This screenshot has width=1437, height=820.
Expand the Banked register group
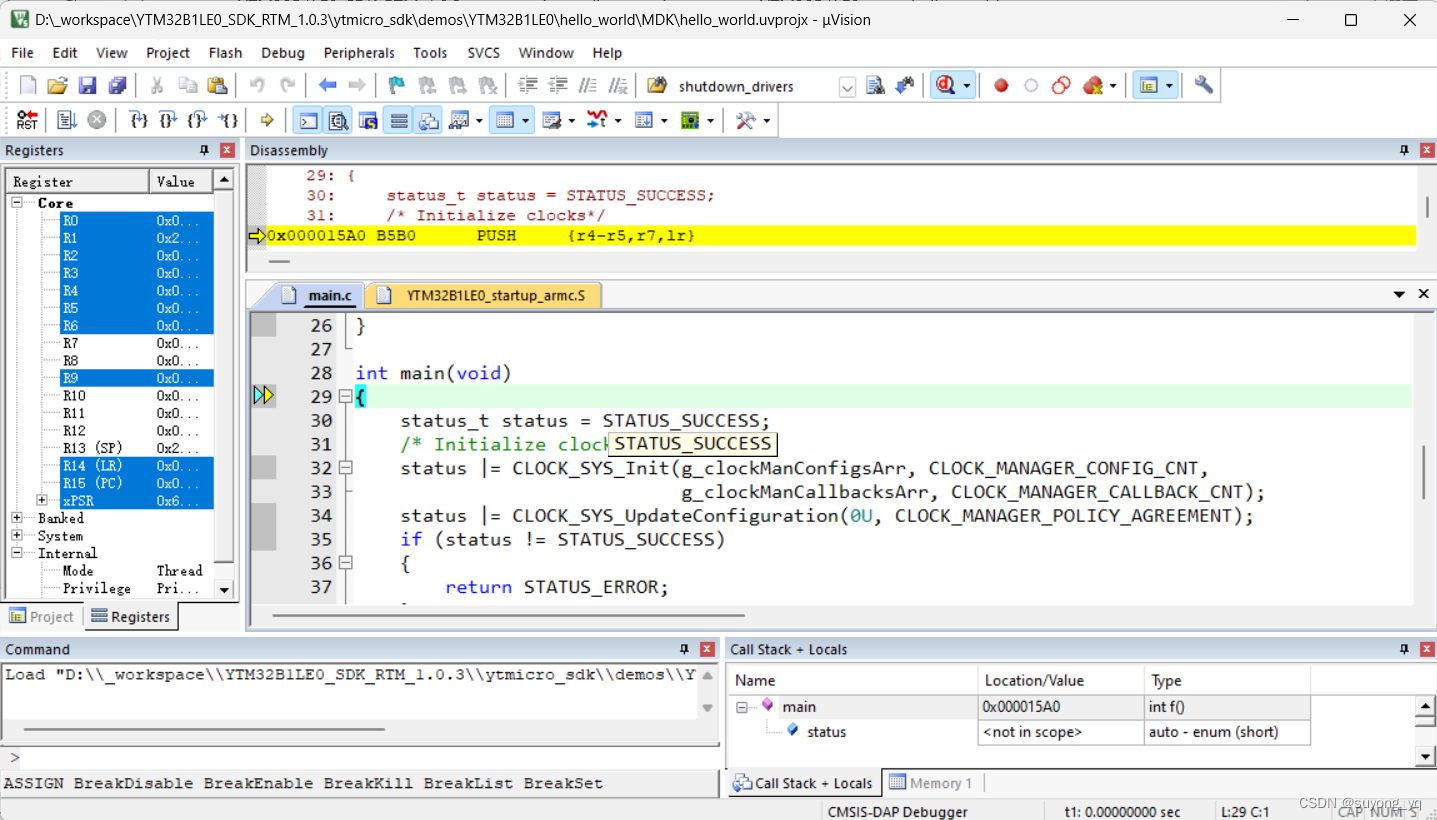coord(18,518)
